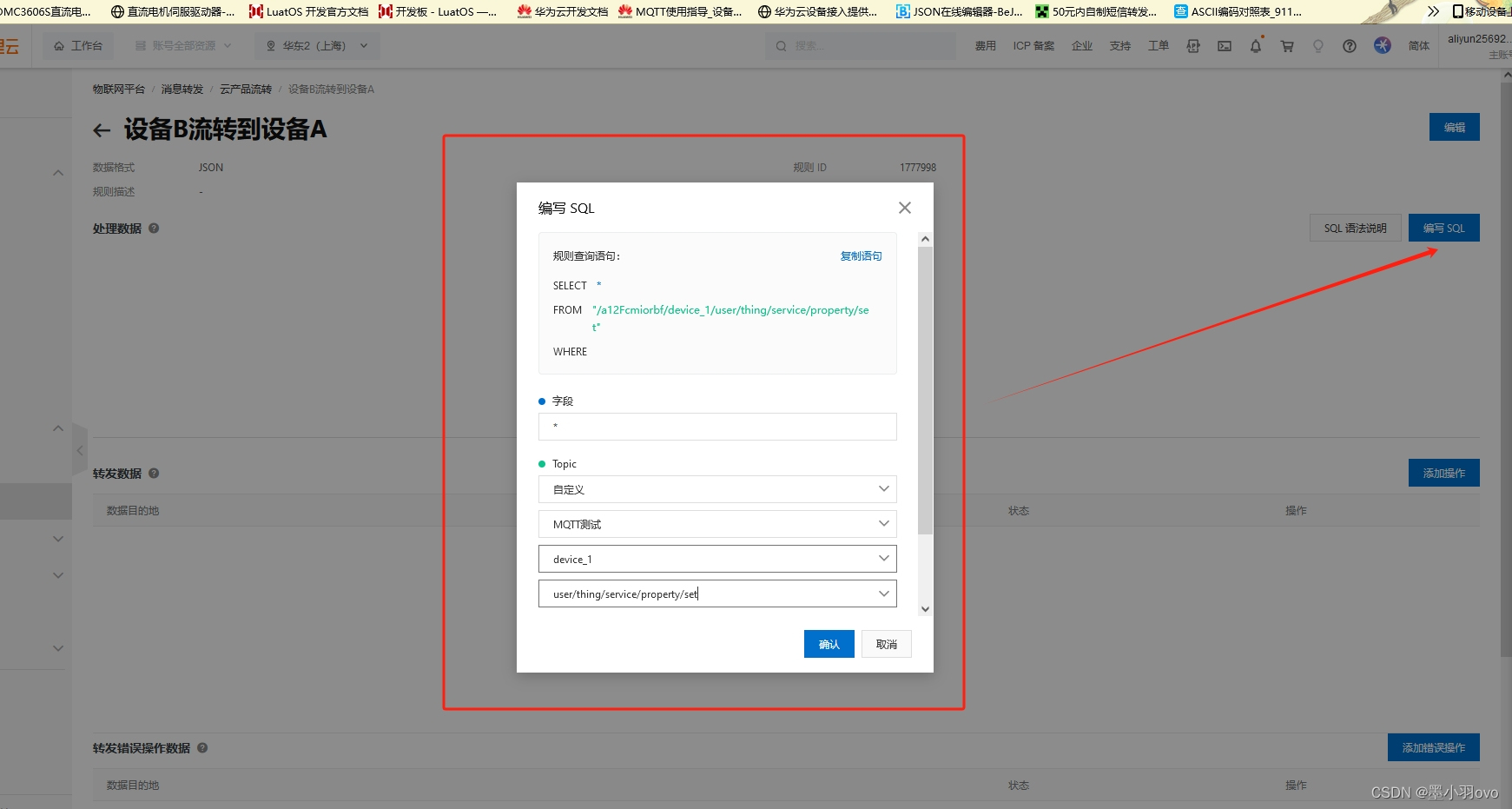Click the 处理数据 help icon
Image resolution: width=1512 pixels, height=809 pixels.
154,229
